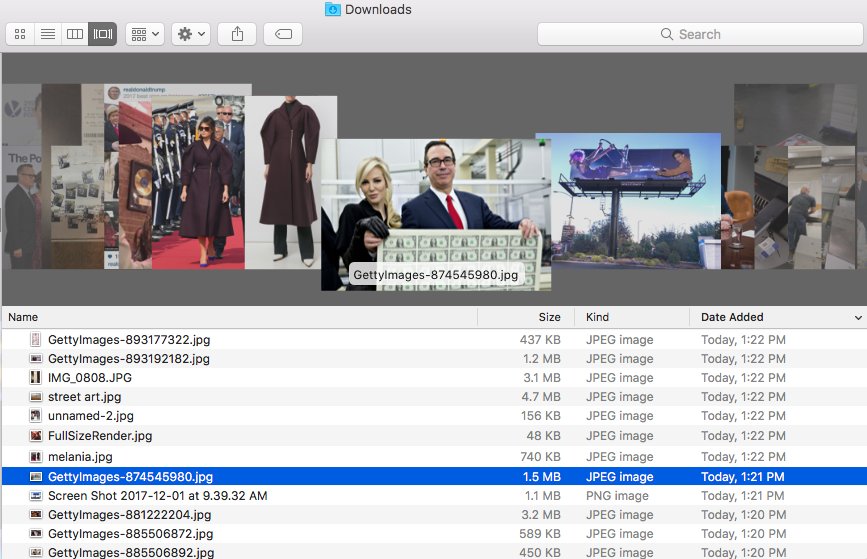Select FullSizeRender.jpg in the list
This screenshot has width=867, height=559.
click(434, 436)
